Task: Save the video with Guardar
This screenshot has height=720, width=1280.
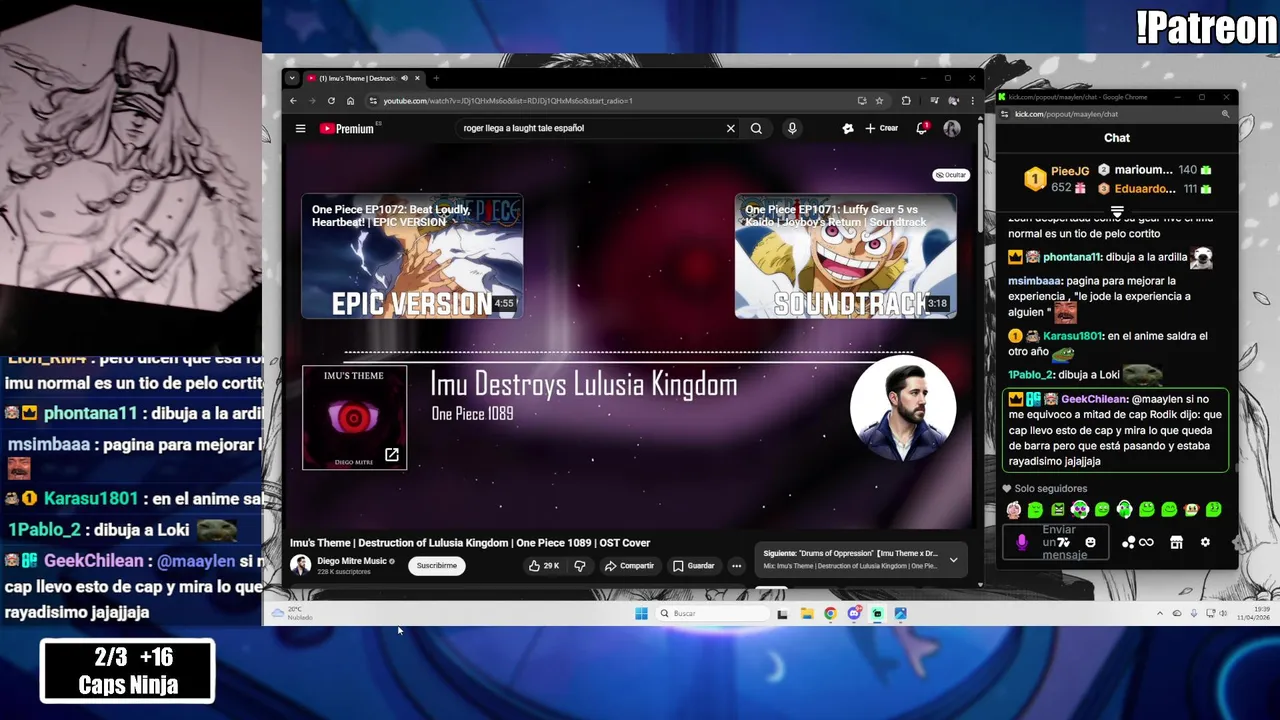Action: 694,566
